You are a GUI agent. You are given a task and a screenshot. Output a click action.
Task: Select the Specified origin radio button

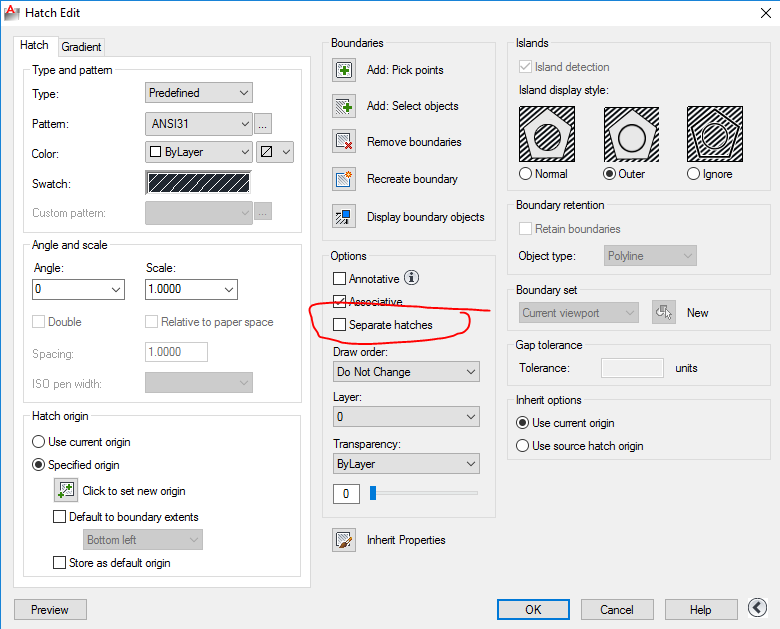(38, 465)
